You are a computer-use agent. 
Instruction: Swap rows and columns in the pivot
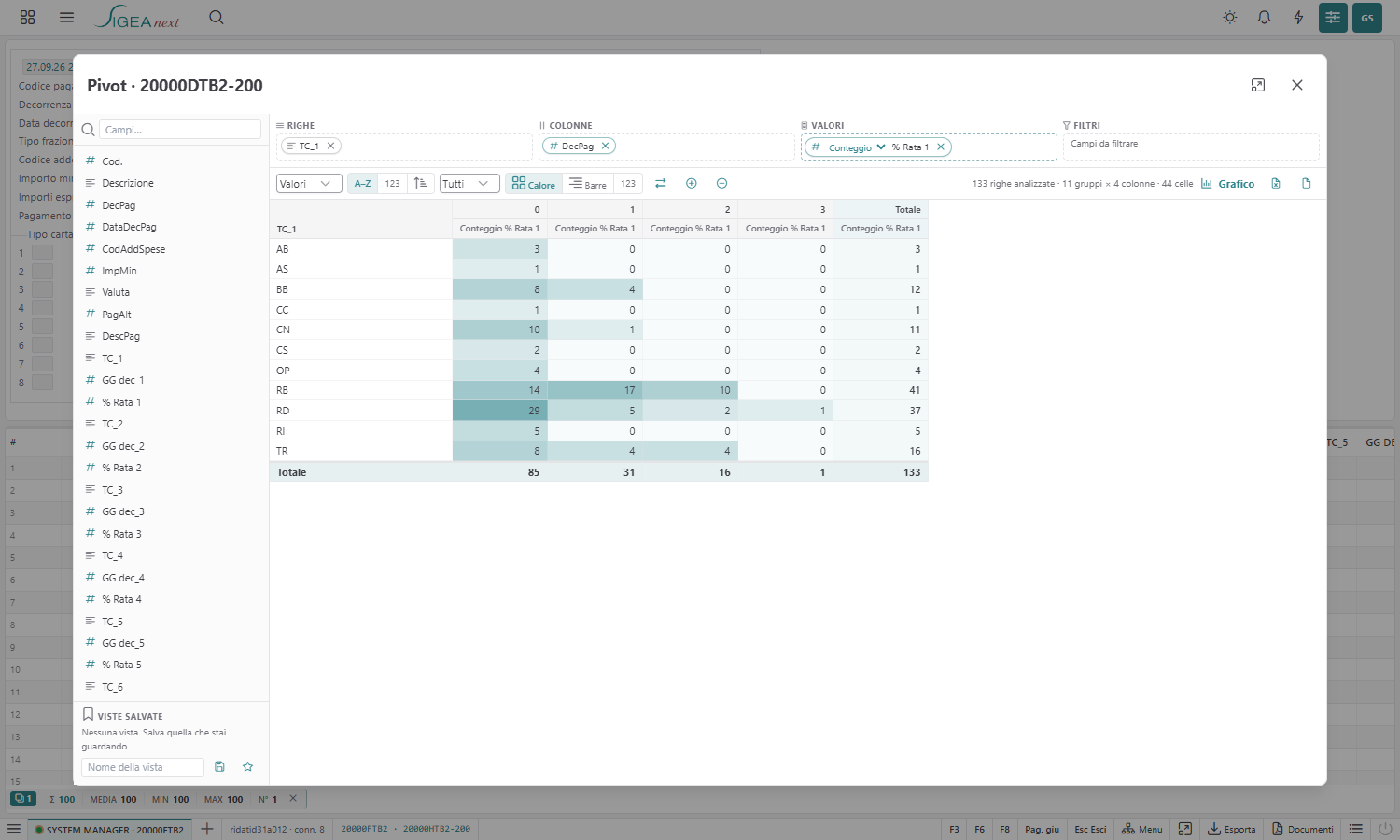tap(661, 184)
